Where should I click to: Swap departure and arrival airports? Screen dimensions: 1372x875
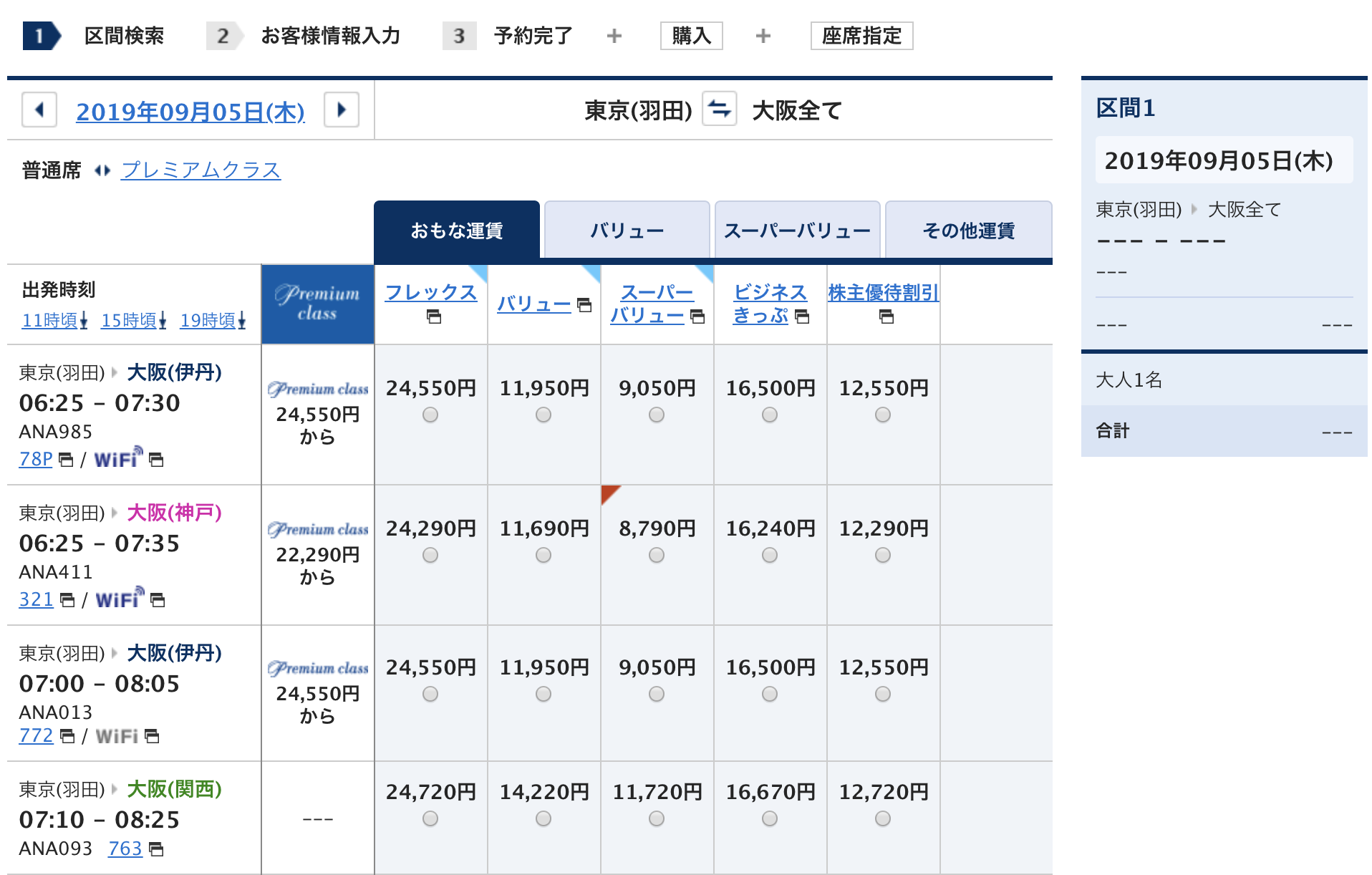tap(719, 110)
